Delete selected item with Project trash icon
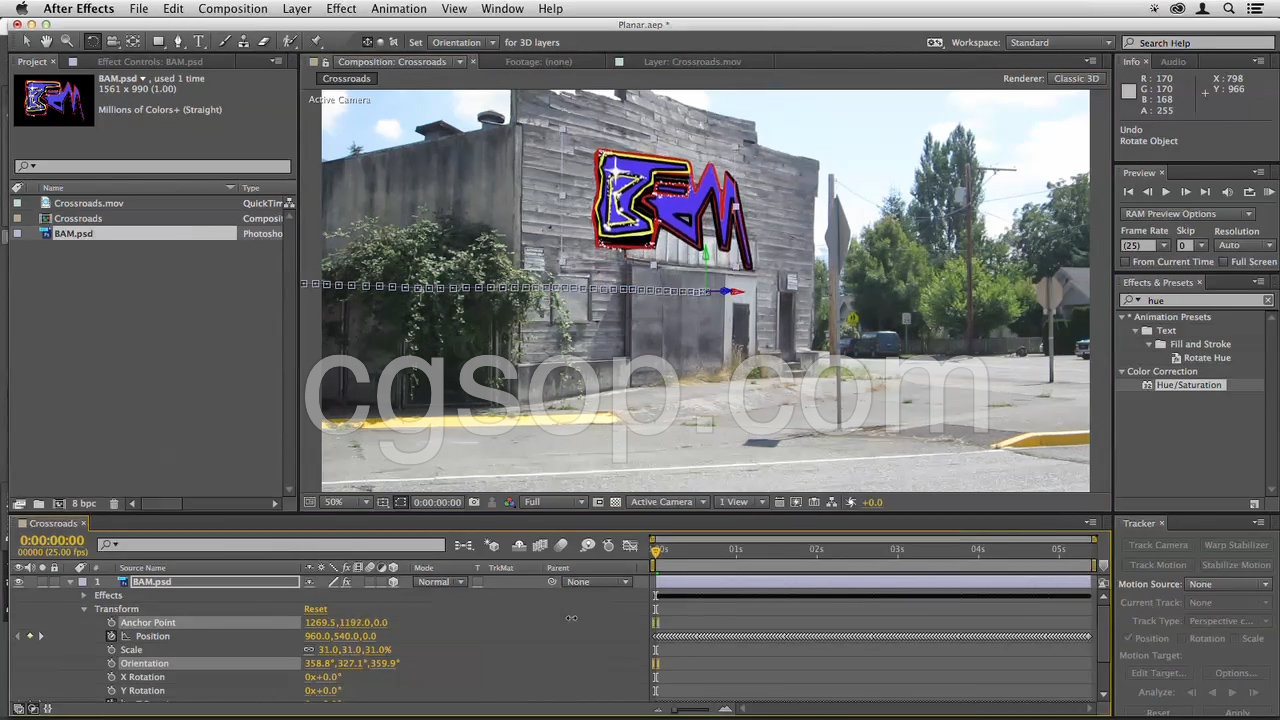This screenshot has height=720, width=1280. click(x=114, y=503)
